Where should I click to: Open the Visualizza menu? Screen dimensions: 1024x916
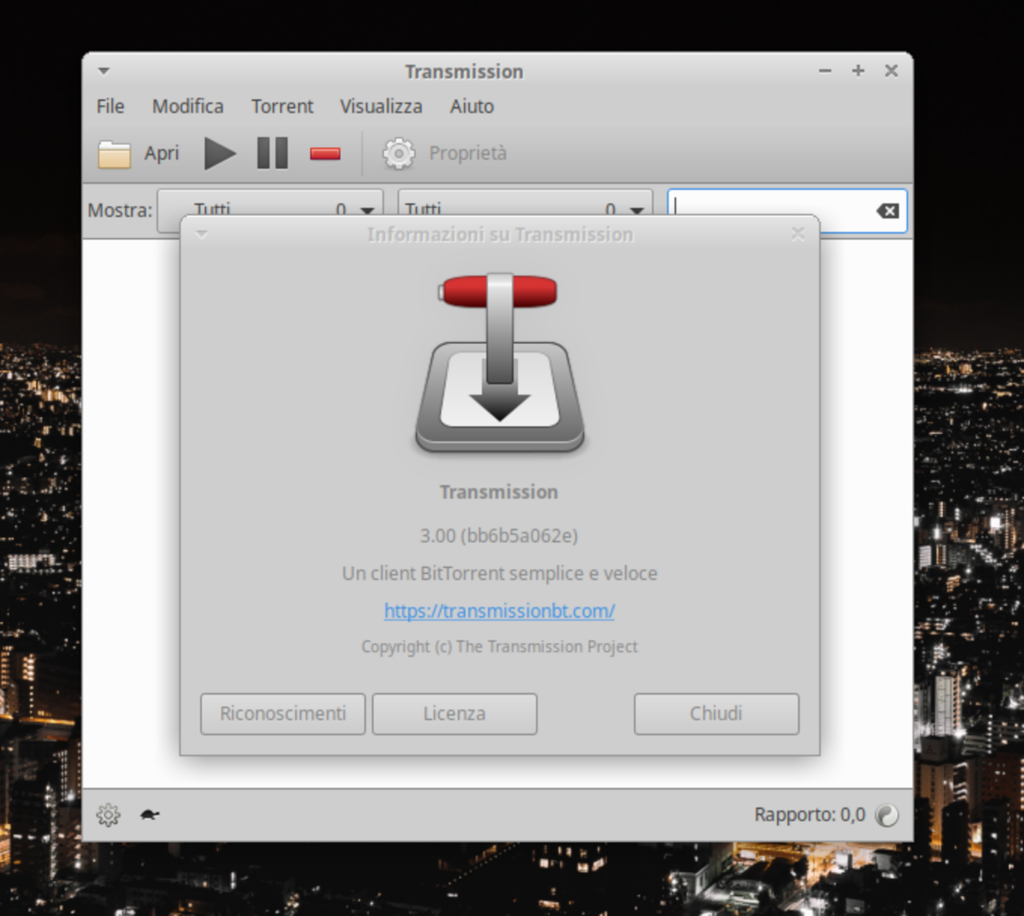coord(381,106)
